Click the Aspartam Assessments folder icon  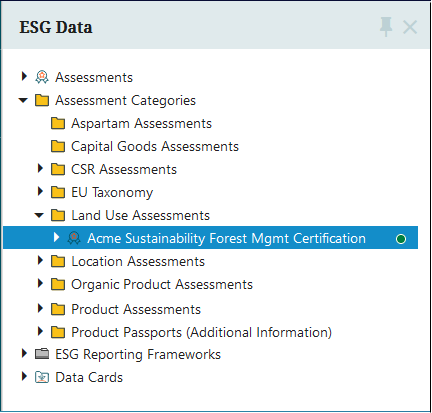(58, 123)
